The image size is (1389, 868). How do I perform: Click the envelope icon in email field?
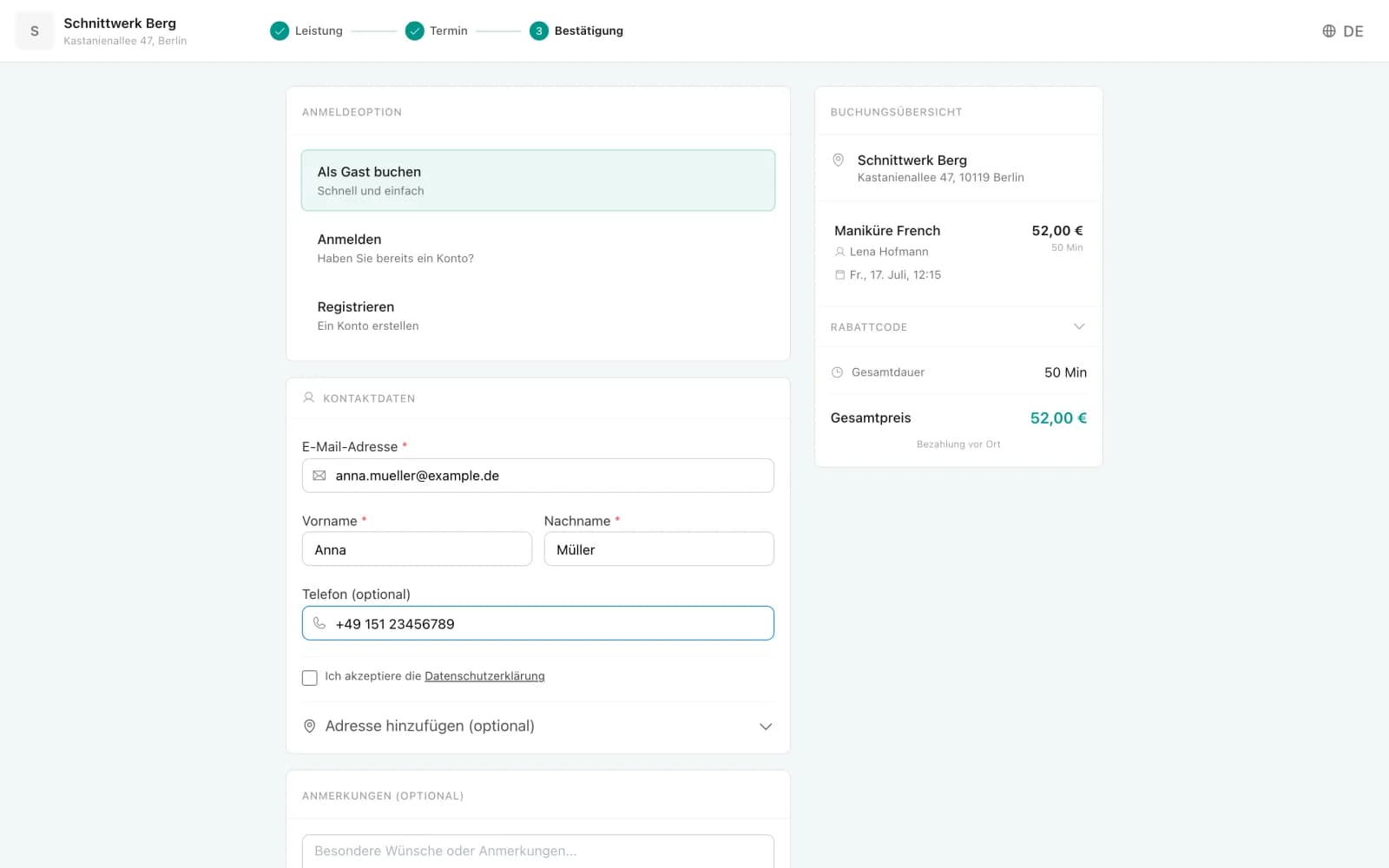(x=319, y=476)
